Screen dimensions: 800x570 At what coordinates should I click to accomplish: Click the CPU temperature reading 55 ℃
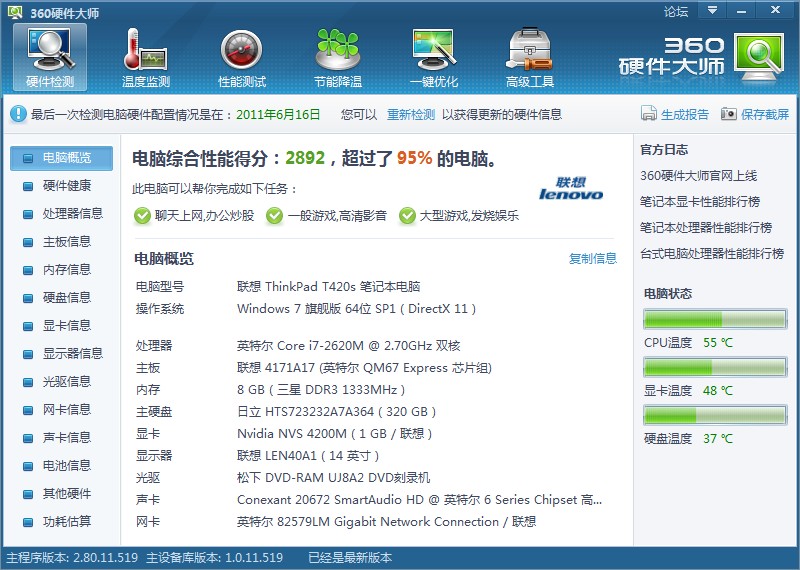[x=717, y=343]
